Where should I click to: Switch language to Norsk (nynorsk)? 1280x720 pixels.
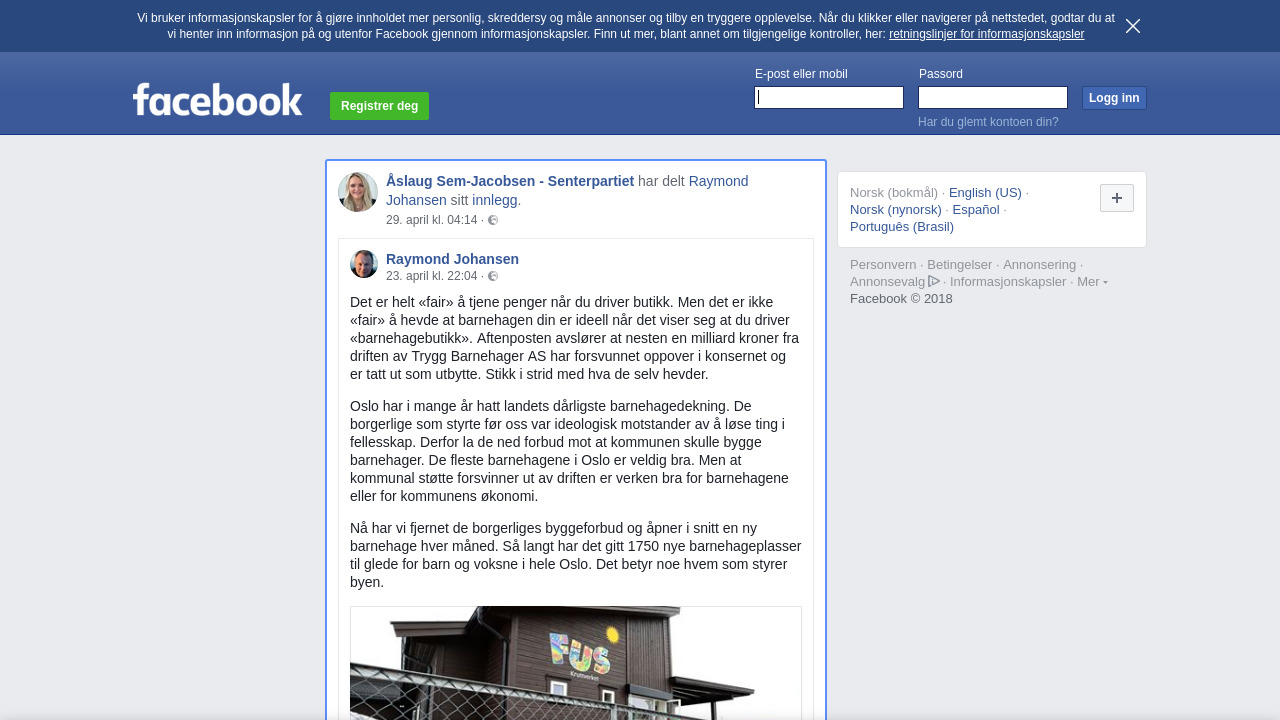tap(896, 210)
